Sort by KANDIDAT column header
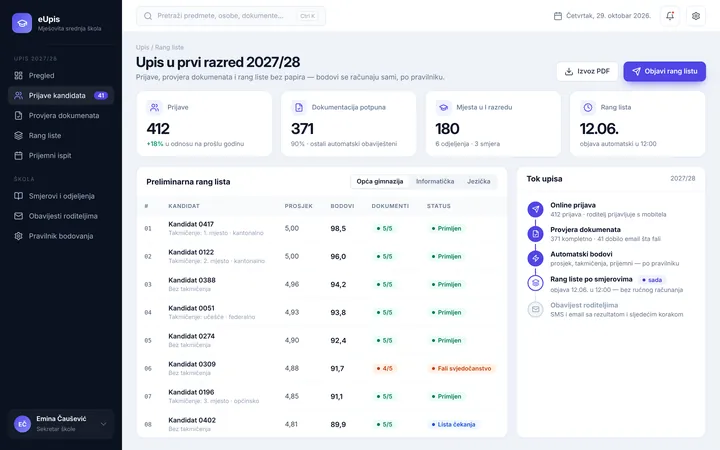This screenshot has height=450, width=720. (x=184, y=206)
